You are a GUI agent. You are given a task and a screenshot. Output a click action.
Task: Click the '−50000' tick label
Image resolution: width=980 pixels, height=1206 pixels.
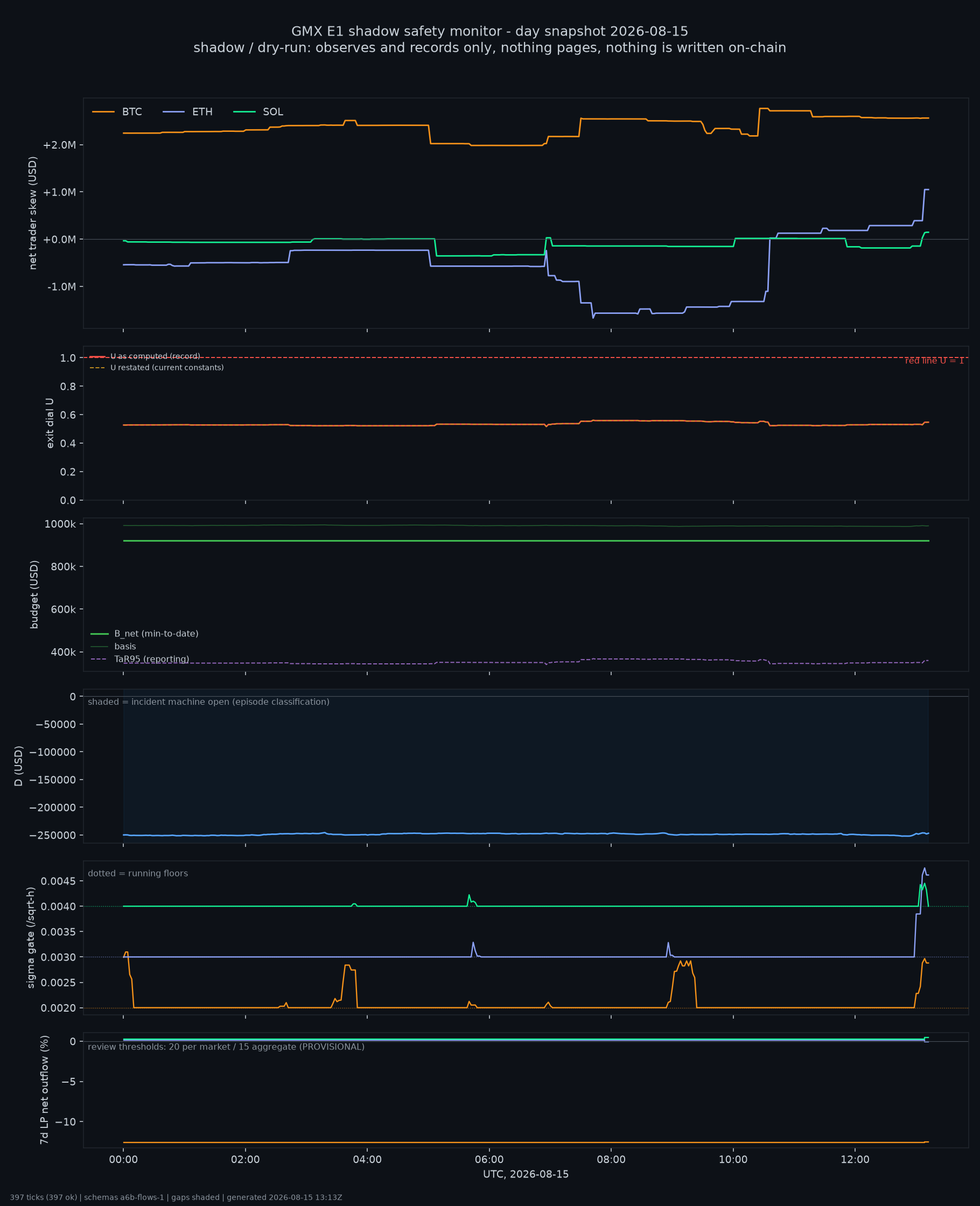[x=55, y=725]
